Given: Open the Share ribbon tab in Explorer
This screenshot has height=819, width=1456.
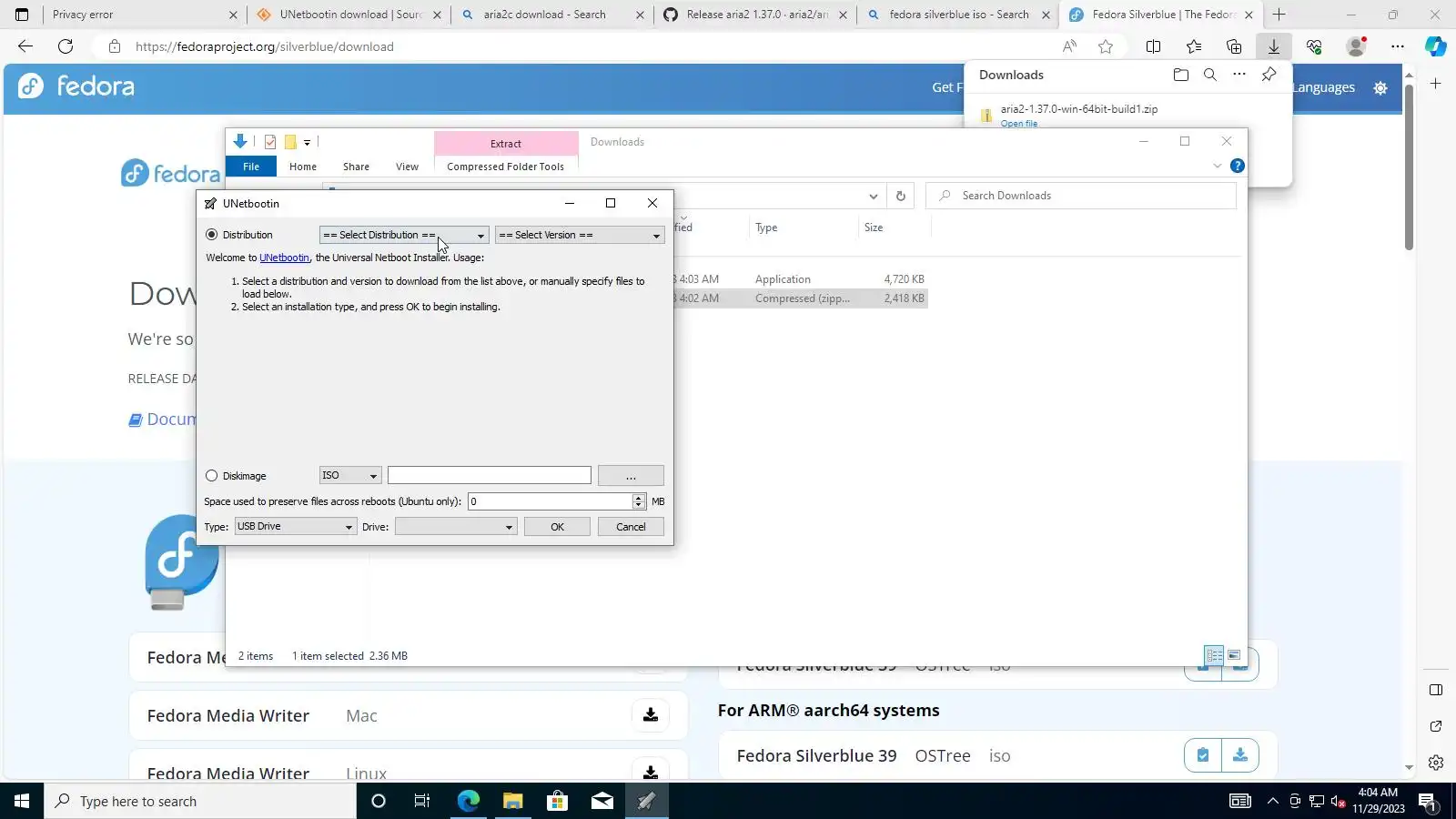Looking at the screenshot, I should pos(356,167).
